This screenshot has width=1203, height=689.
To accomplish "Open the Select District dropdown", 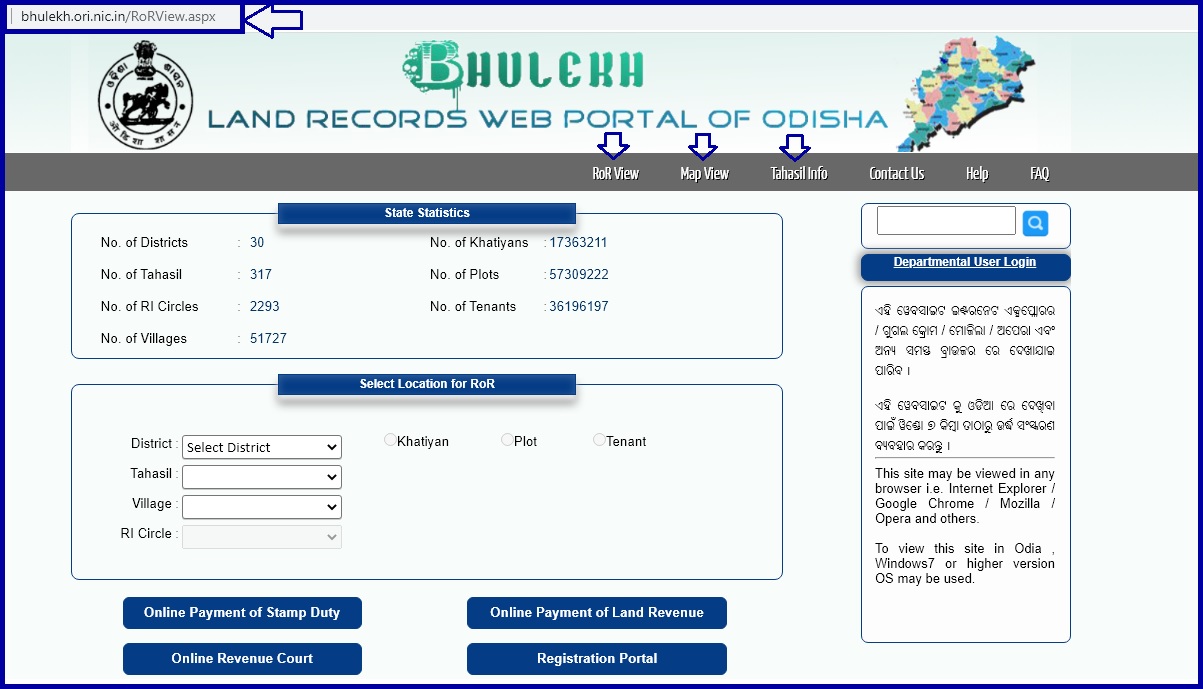I will (261, 447).
